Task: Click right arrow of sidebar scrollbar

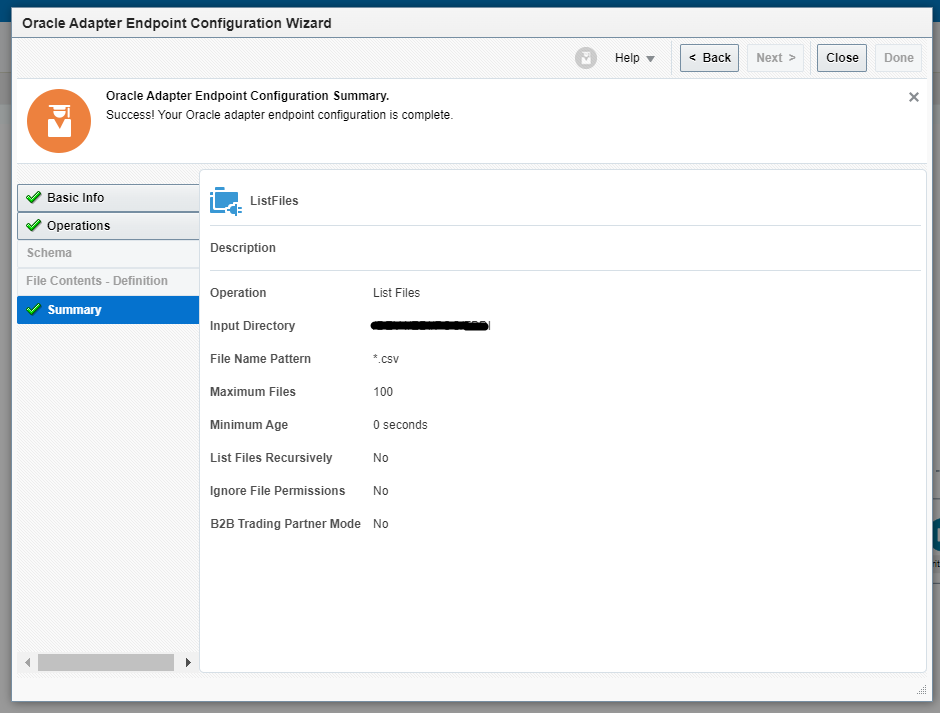Action: click(x=188, y=663)
